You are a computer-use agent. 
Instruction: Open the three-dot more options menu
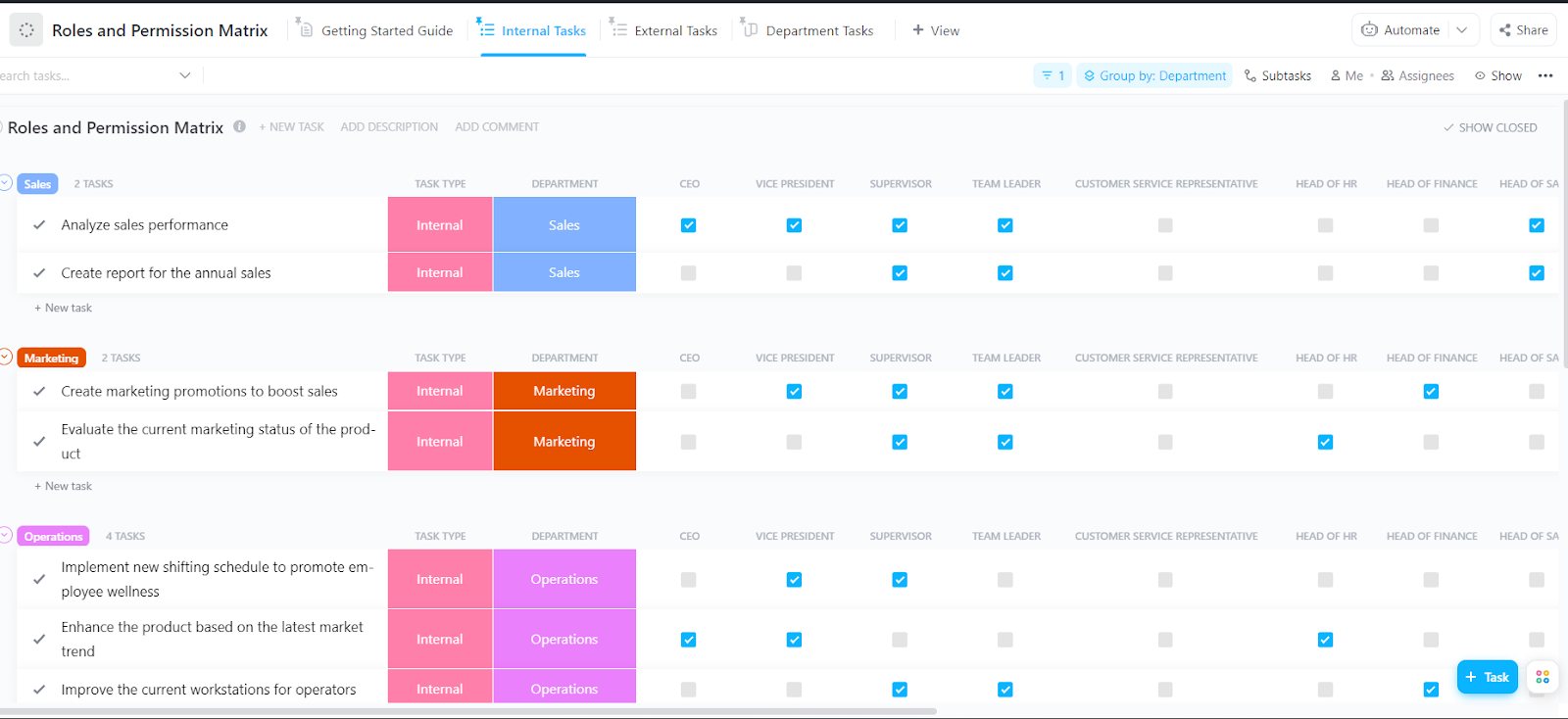(1545, 75)
